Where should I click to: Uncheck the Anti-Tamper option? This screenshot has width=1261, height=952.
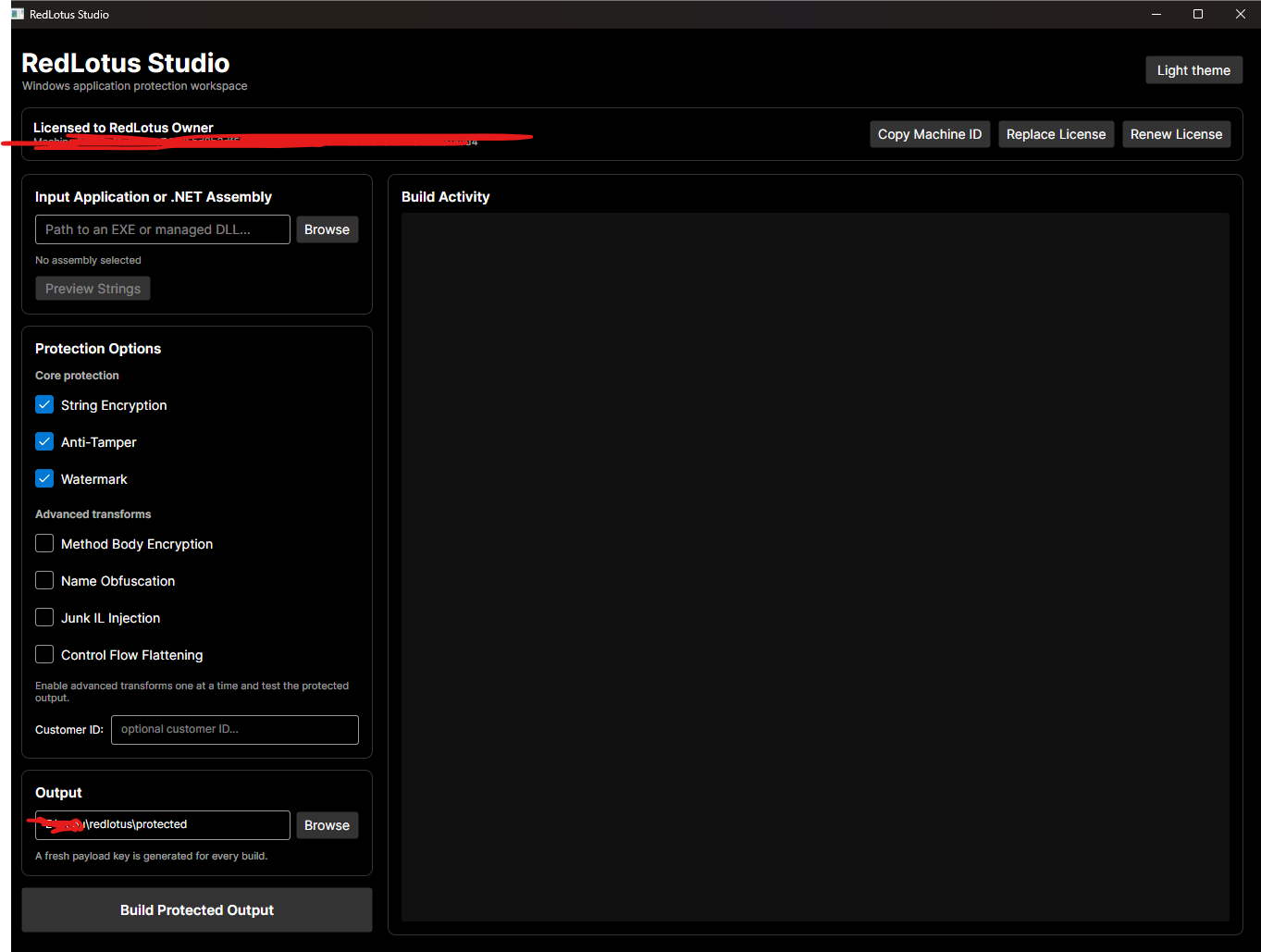(x=44, y=441)
